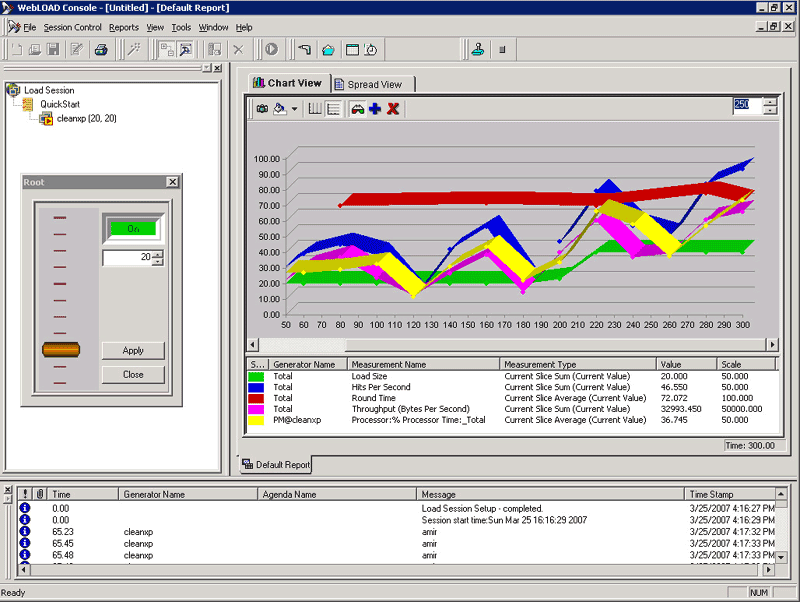This screenshot has height=602, width=800.
Task: Toggle the green On indicator in Root dialog
Action: [x=132, y=228]
